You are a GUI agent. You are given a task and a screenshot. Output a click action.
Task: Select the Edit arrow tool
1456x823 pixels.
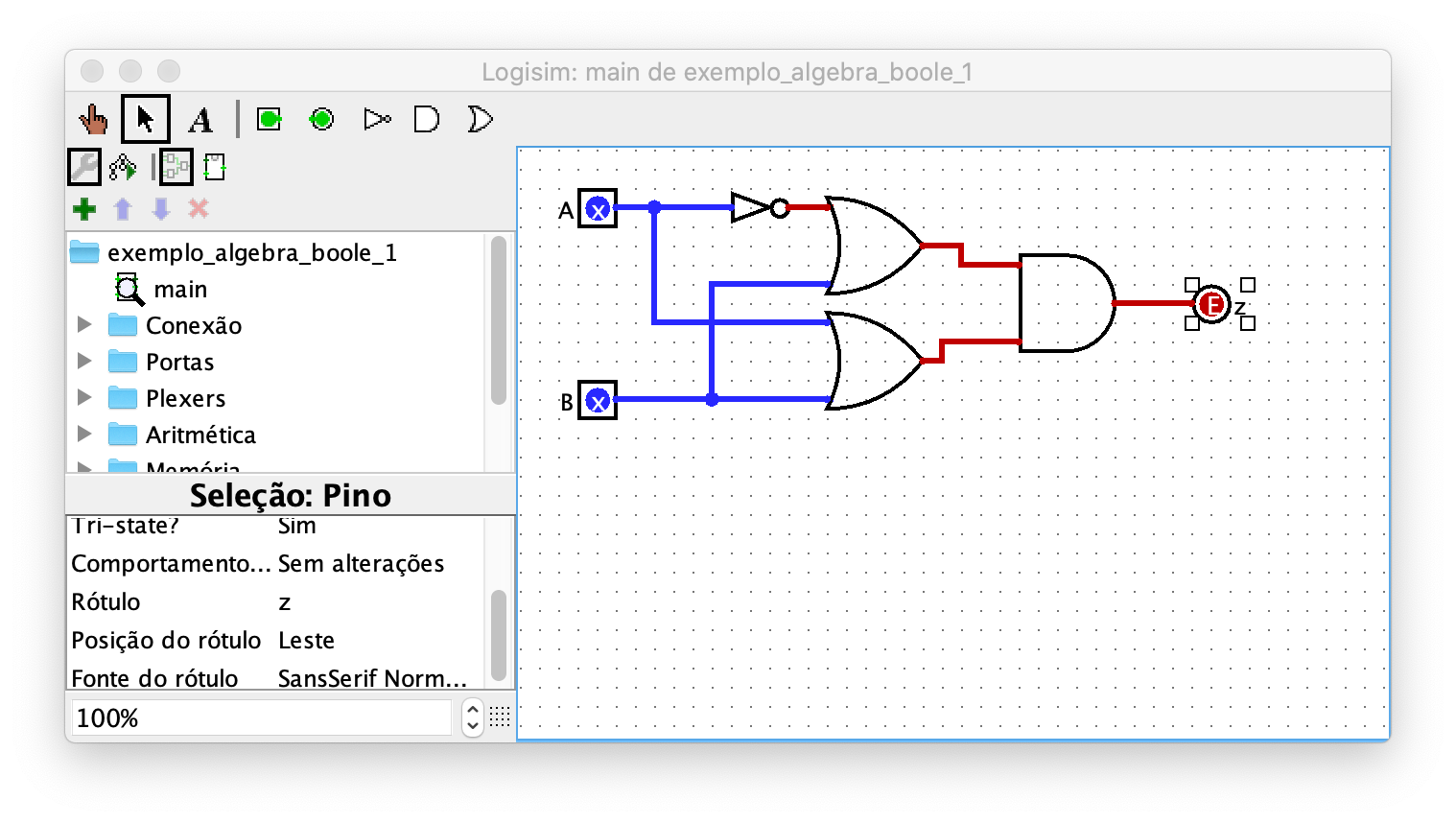[x=146, y=119]
